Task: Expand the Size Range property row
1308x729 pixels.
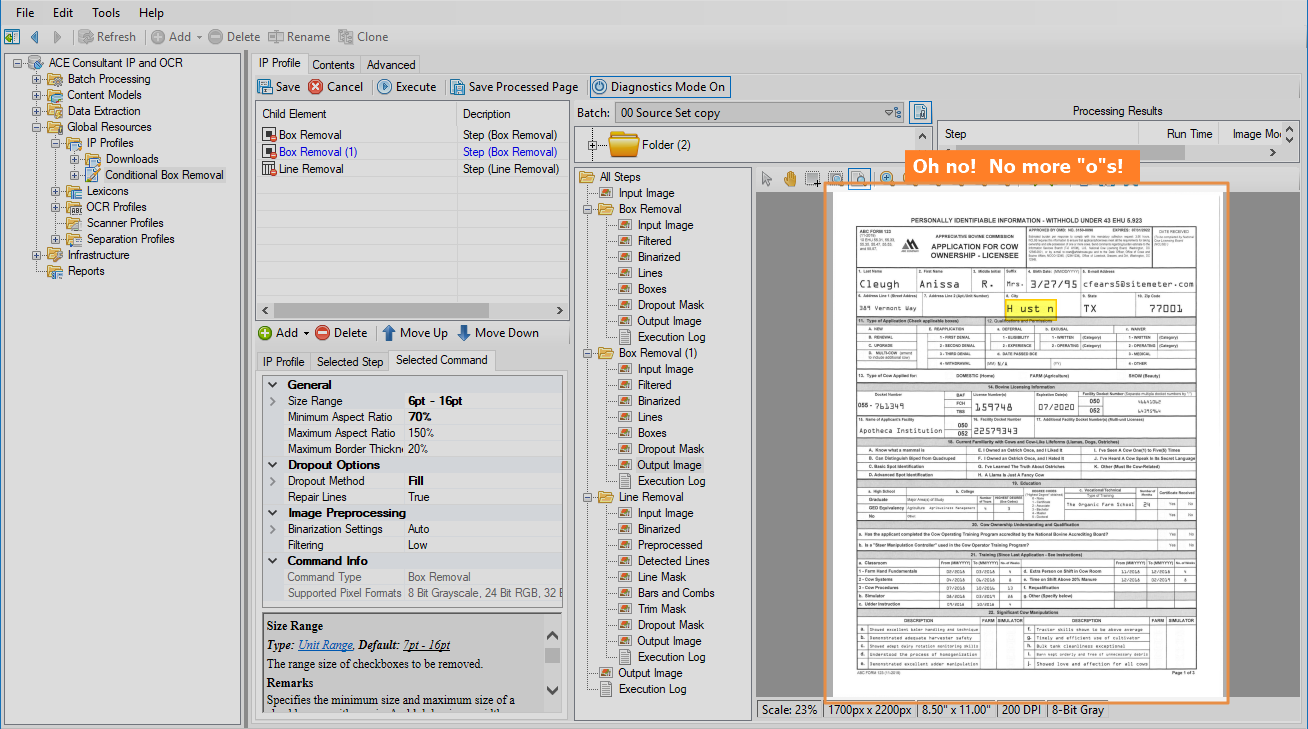Action: (272, 401)
